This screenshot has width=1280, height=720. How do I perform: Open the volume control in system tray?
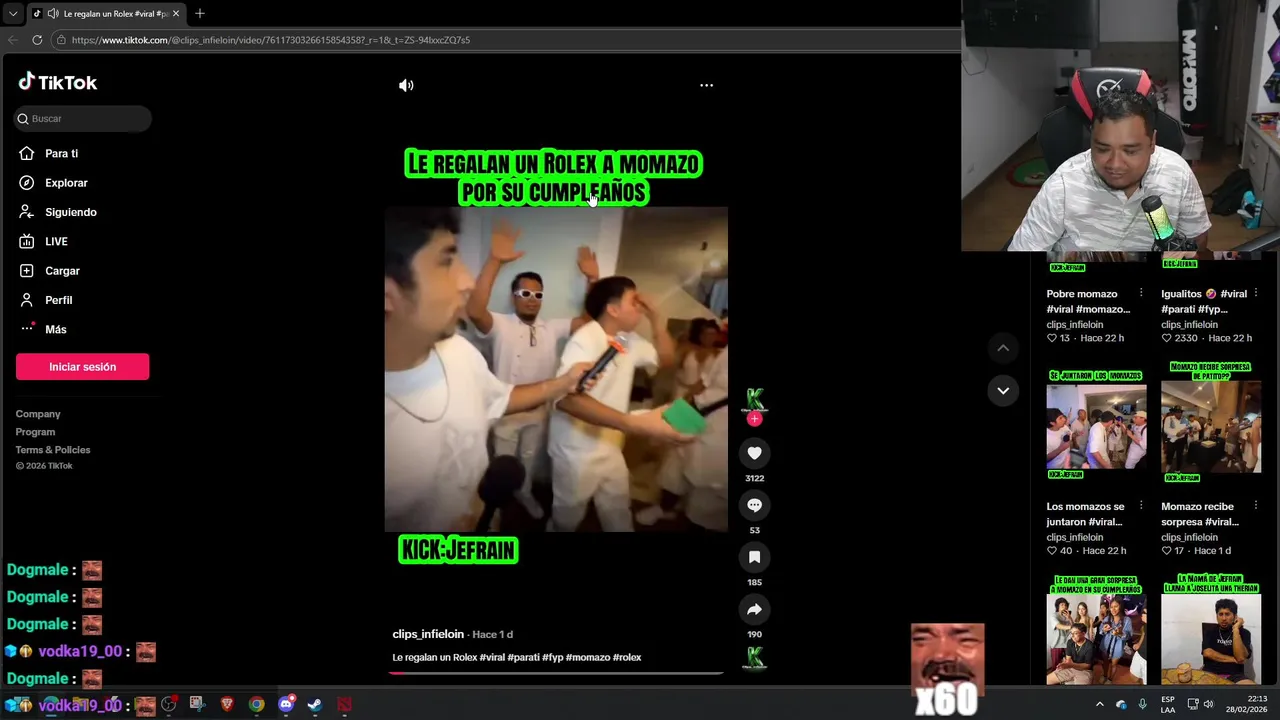(1208, 704)
